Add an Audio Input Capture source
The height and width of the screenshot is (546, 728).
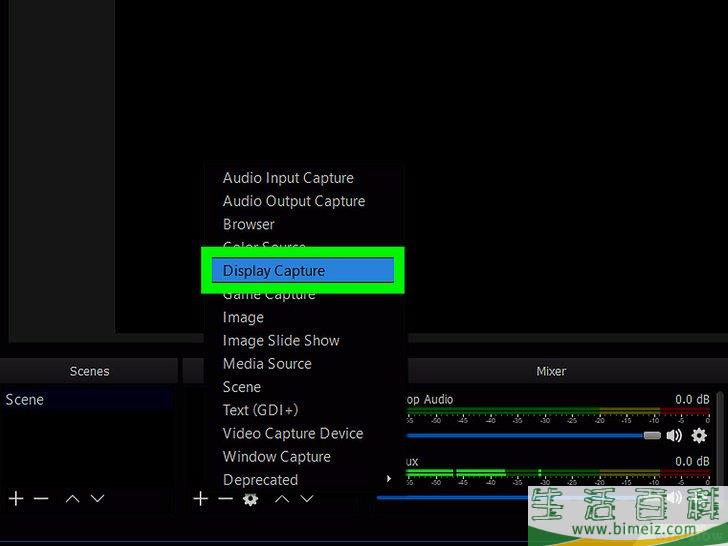[x=288, y=178]
